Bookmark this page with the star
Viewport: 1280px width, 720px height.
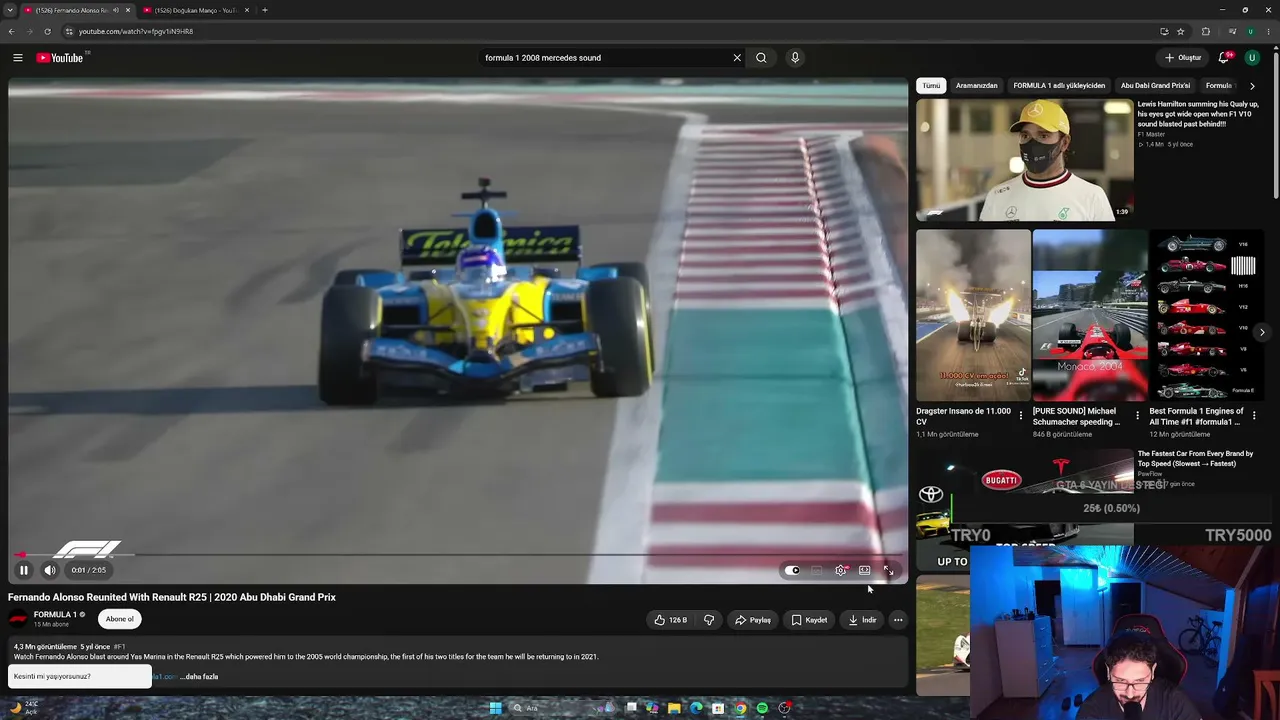pyautogui.click(x=1181, y=31)
